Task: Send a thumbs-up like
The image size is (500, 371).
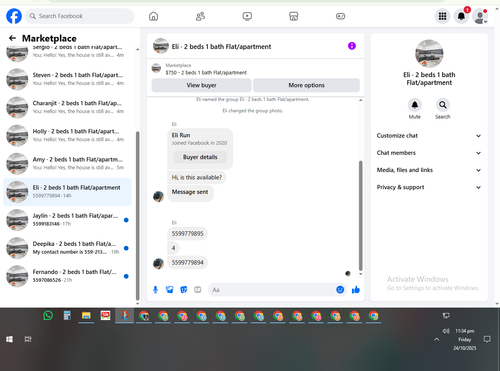Action: pyautogui.click(x=356, y=290)
